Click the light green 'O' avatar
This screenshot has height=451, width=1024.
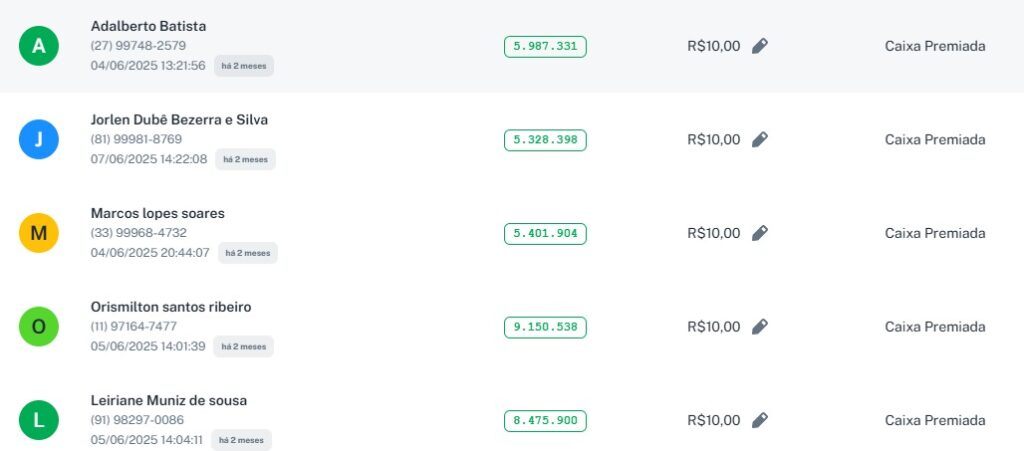pyautogui.click(x=39, y=327)
